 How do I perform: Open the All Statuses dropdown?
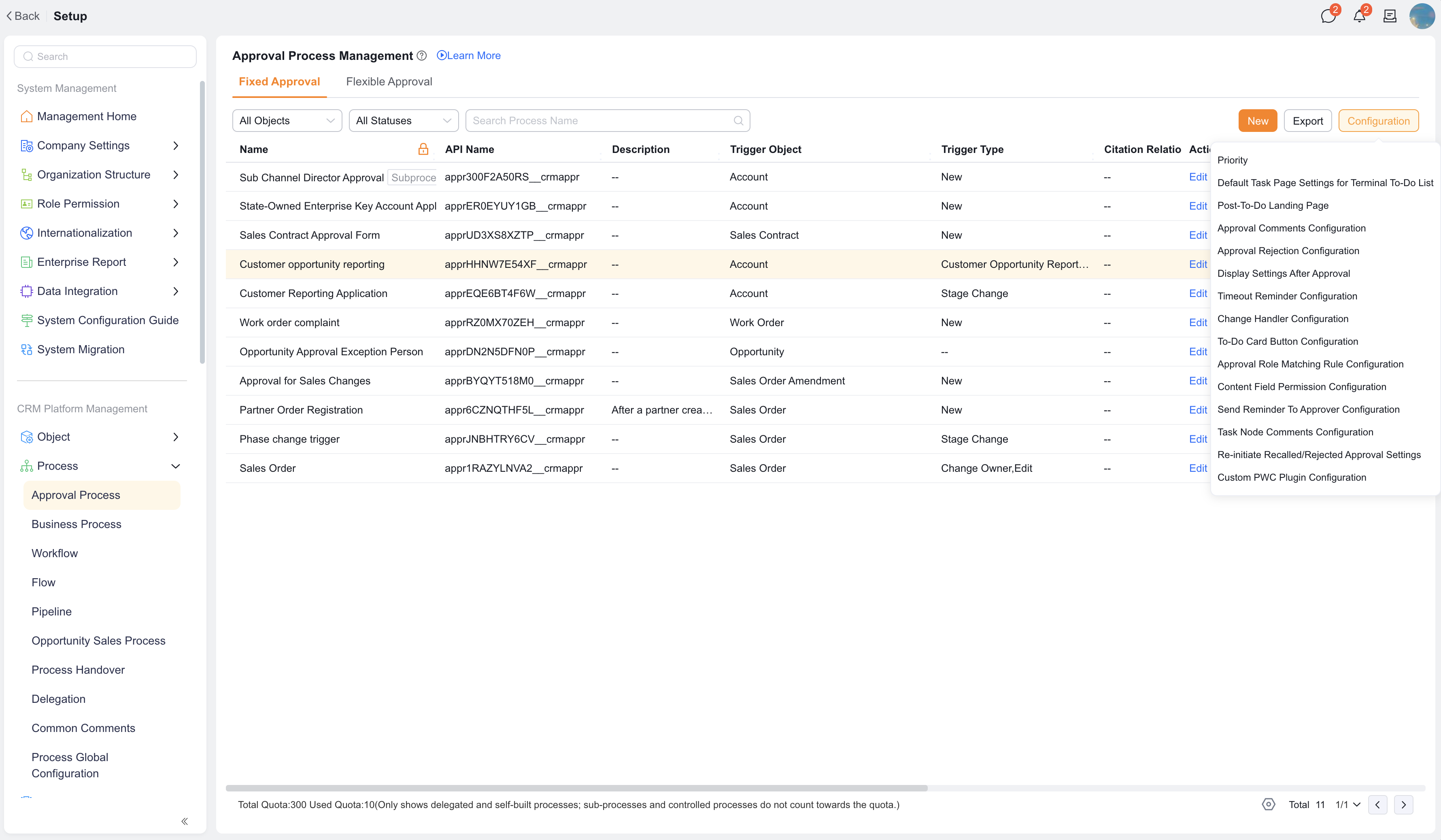pyautogui.click(x=403, y=121)
